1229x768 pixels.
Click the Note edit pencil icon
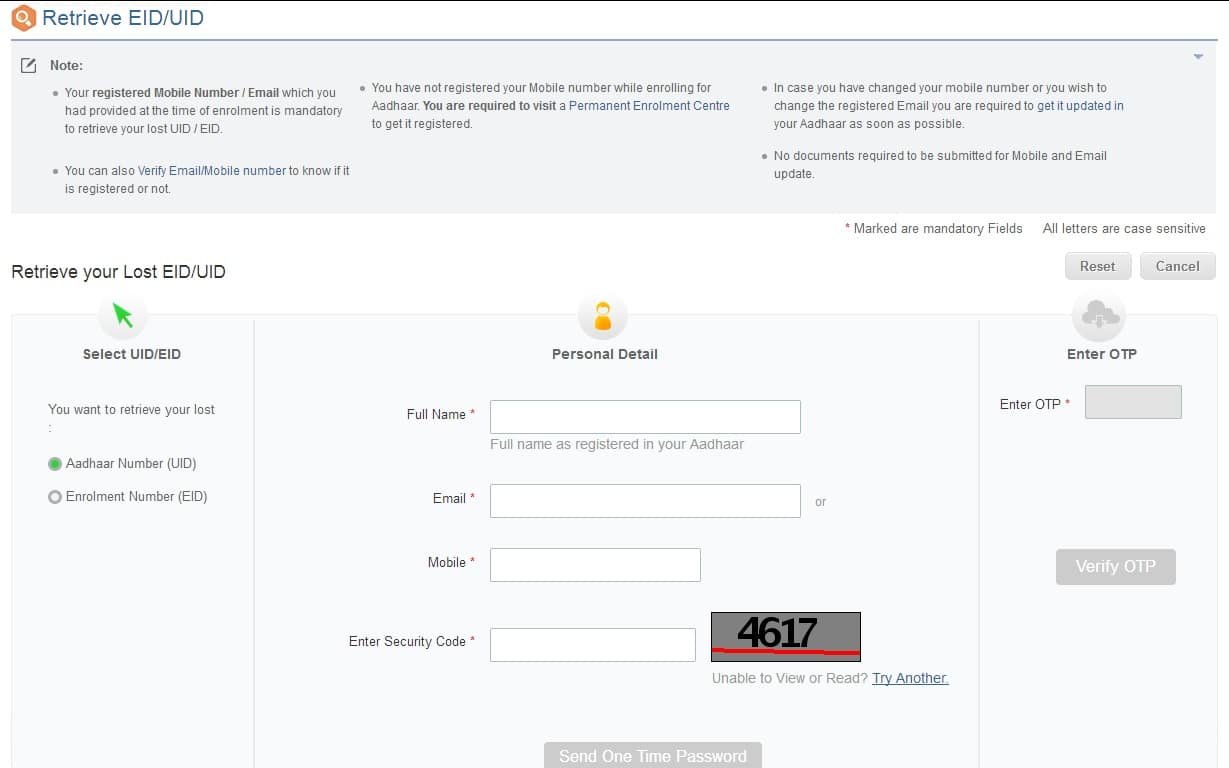point(29,65)
